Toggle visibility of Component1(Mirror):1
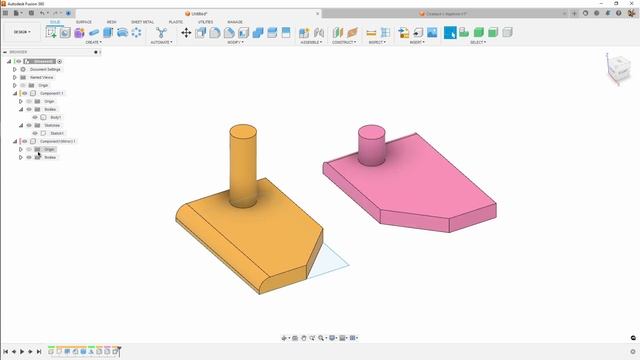 (x=25, y=141)
